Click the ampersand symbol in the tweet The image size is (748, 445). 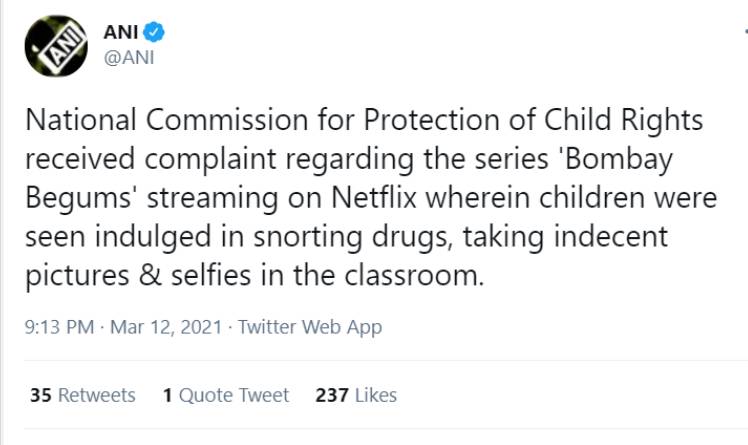(x=151, y=276)
